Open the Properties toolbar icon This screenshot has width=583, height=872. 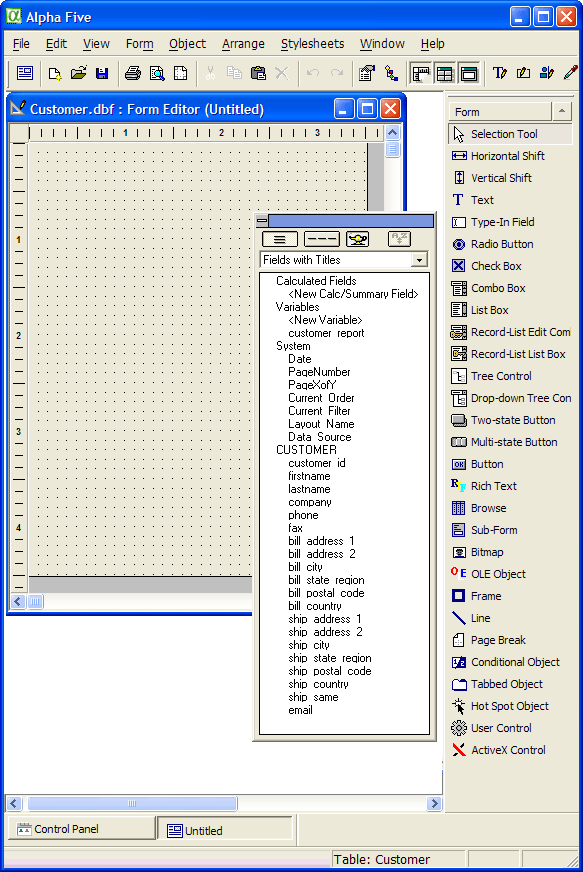tap(367, 73)
